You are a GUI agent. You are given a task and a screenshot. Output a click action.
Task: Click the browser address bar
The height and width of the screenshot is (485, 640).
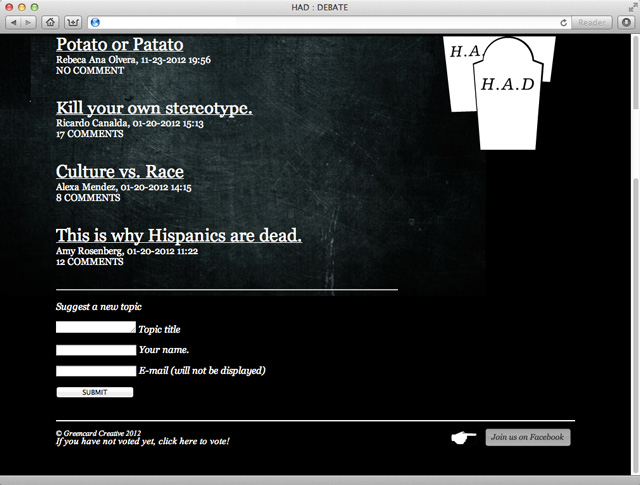327,22
